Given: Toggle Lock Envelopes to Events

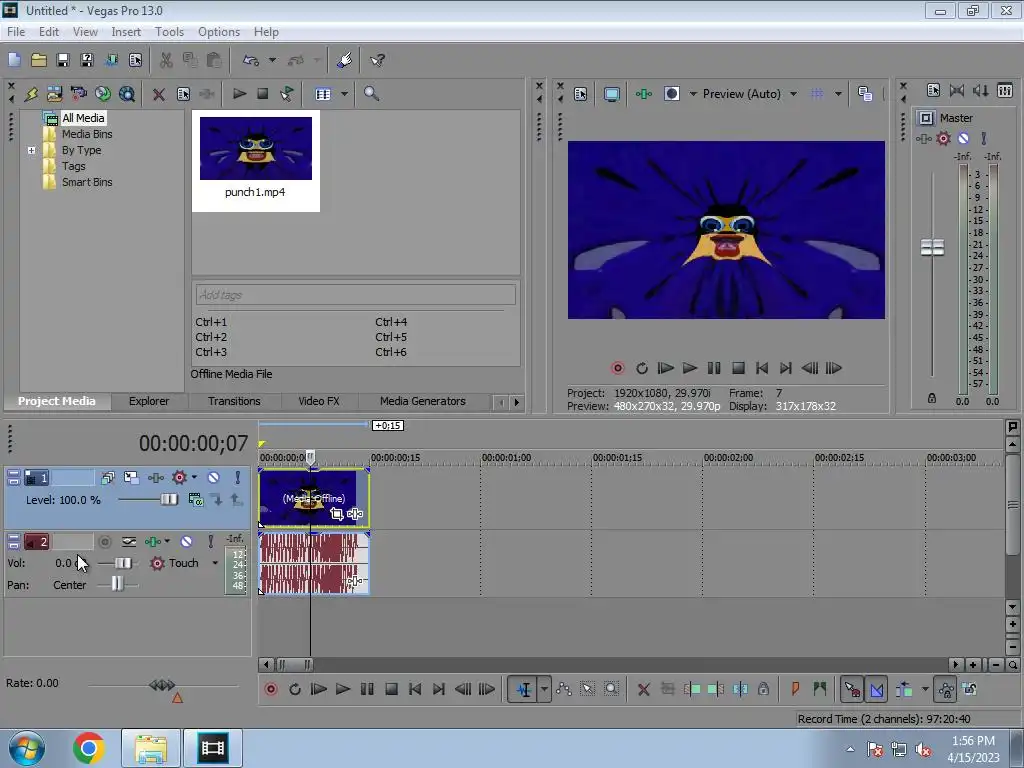Looking at the screenshot, I should coord(946,689).
